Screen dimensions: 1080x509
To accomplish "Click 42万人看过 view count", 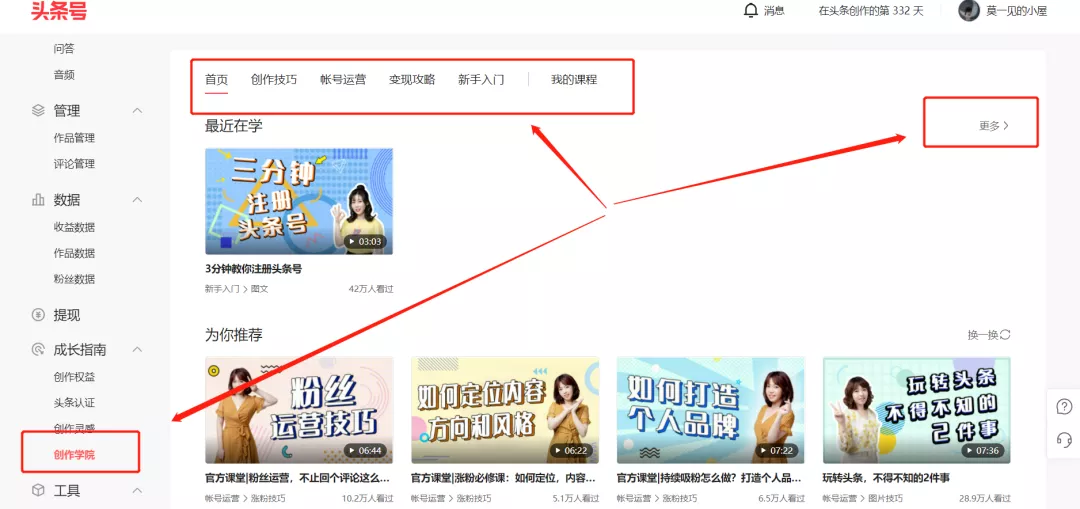I will 371,289.
